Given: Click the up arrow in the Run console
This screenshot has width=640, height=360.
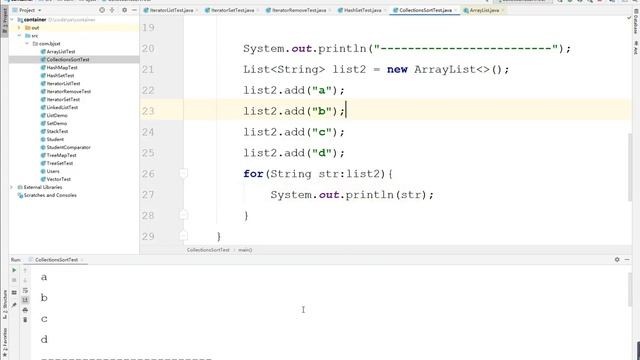Looking at the screenshot, I should pos(25,270).
